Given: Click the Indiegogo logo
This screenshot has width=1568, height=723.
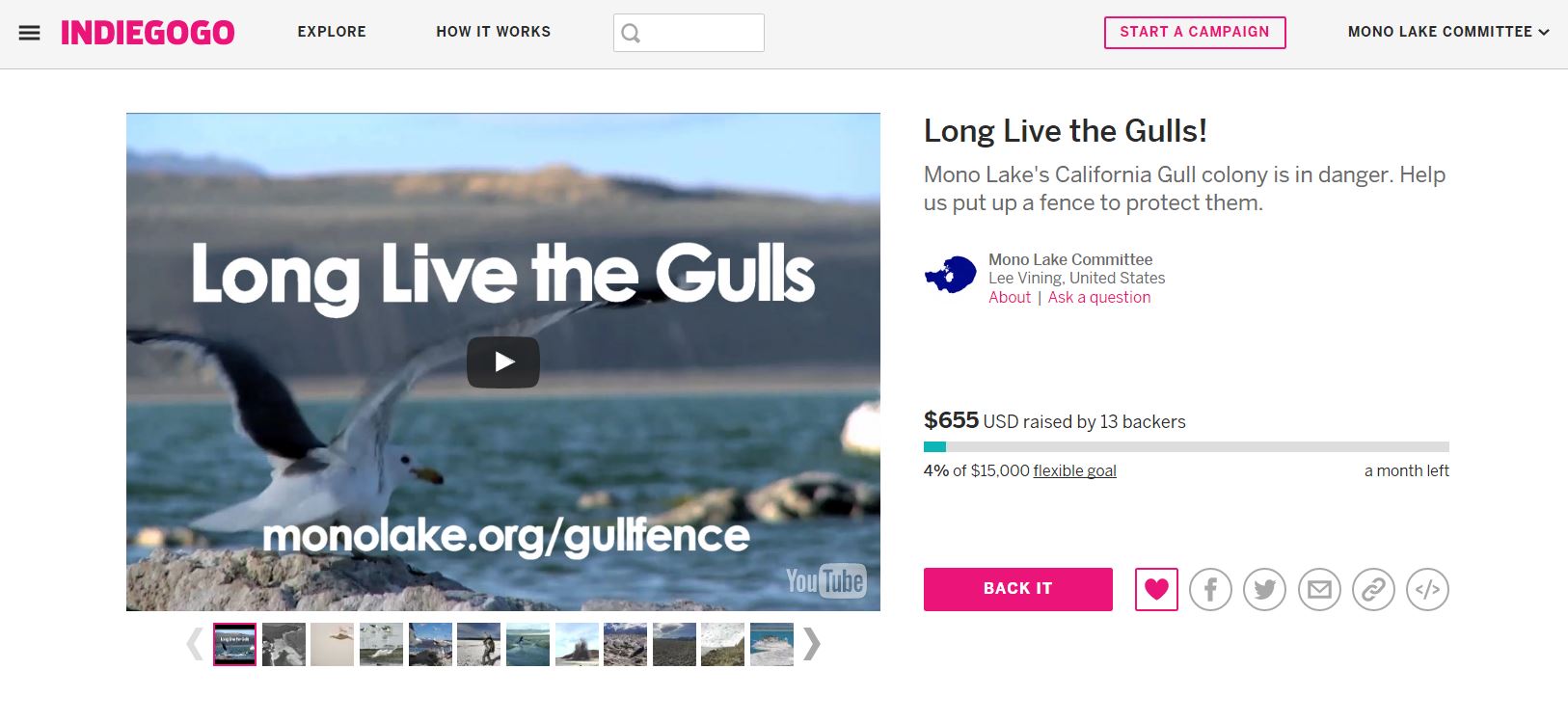Looking at the screenshot, I should pyautogui.click(x=148, y=33).
